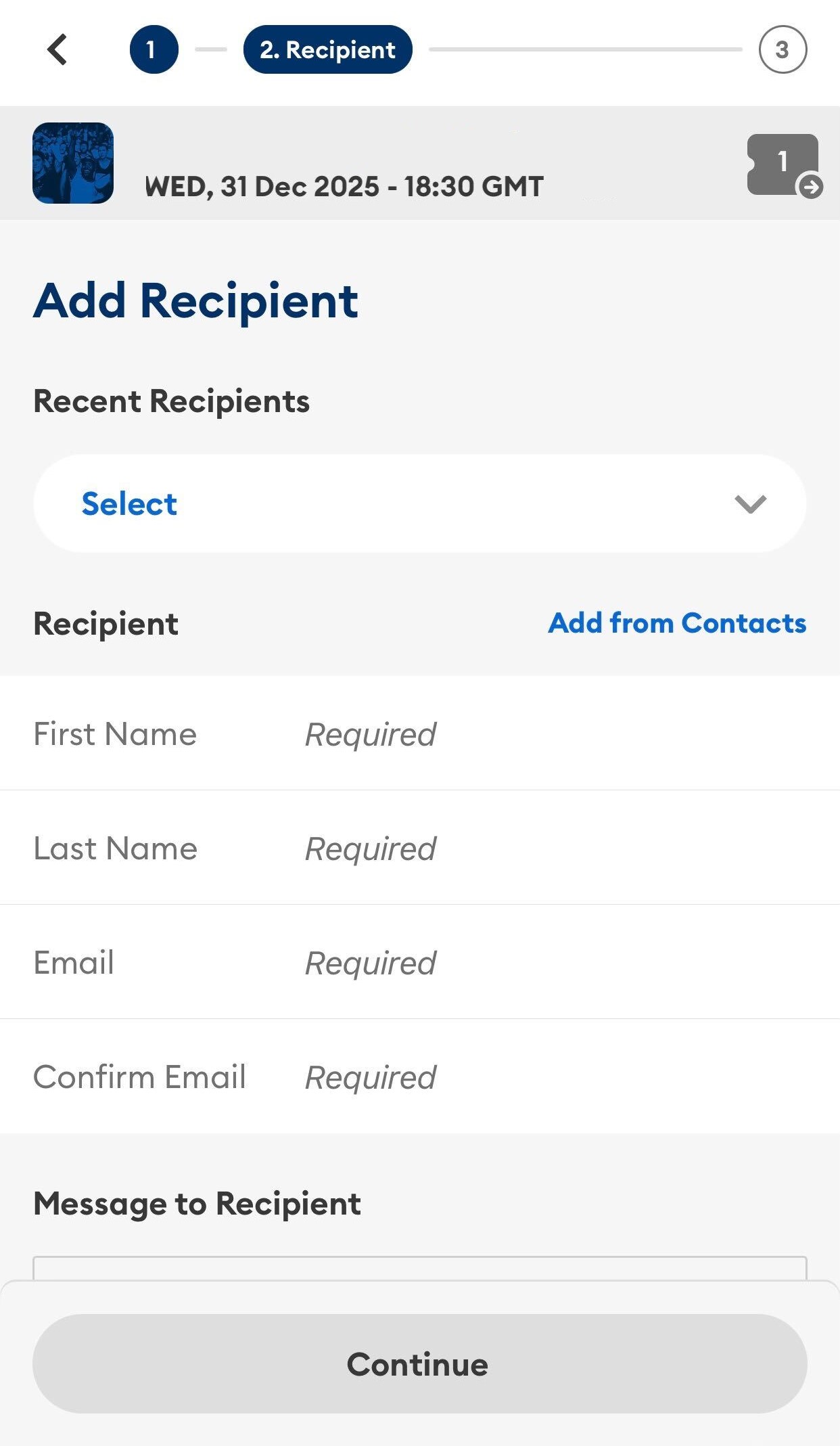Jump to step 1 circle
The width and height of the screenshot is (840, 1446).
tap(154, 49)
